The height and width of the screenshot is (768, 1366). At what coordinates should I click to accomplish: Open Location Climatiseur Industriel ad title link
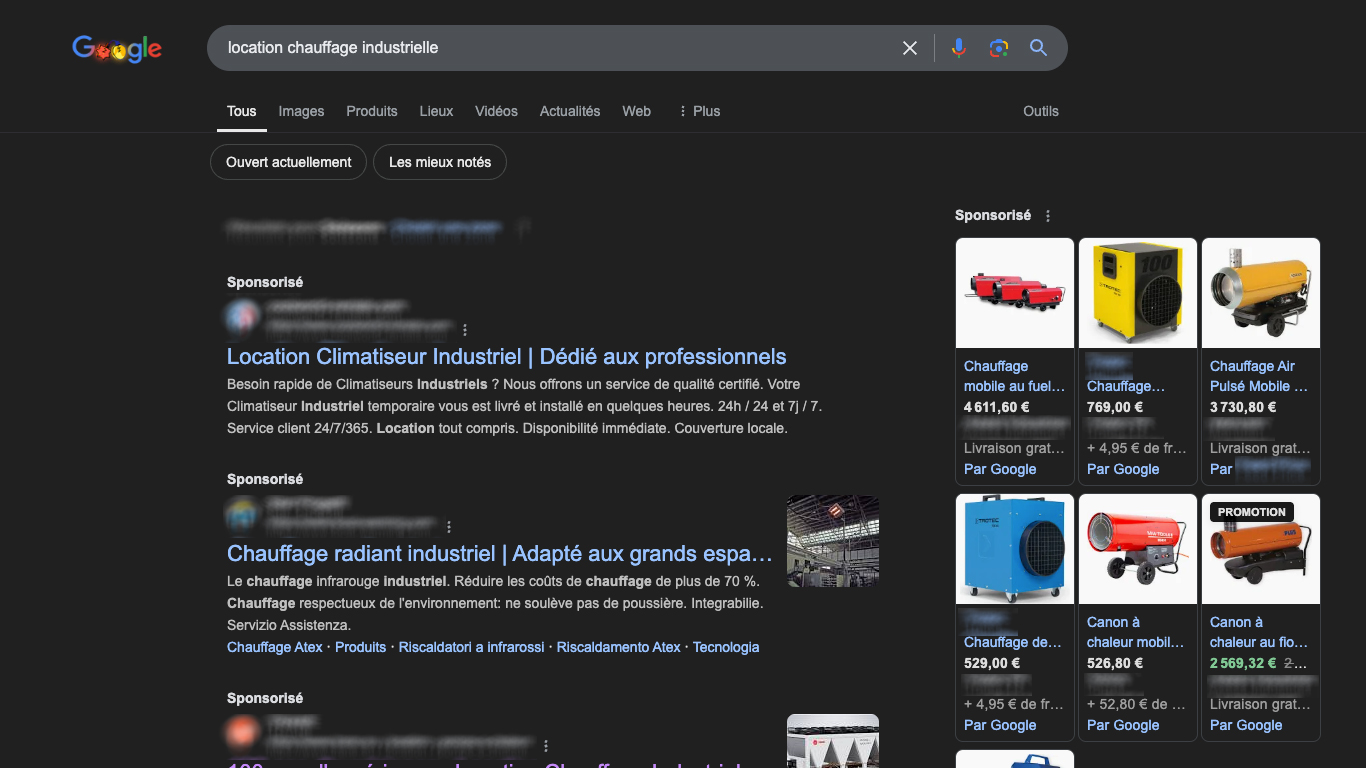pos(507,357)
